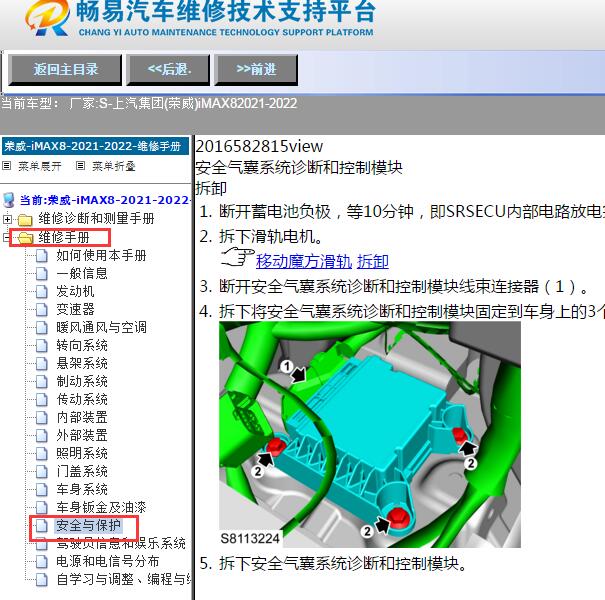This screenshot has width=605, height=600.
Task: Open the 电源和电信号分布 section
Action: pos(108,561)
